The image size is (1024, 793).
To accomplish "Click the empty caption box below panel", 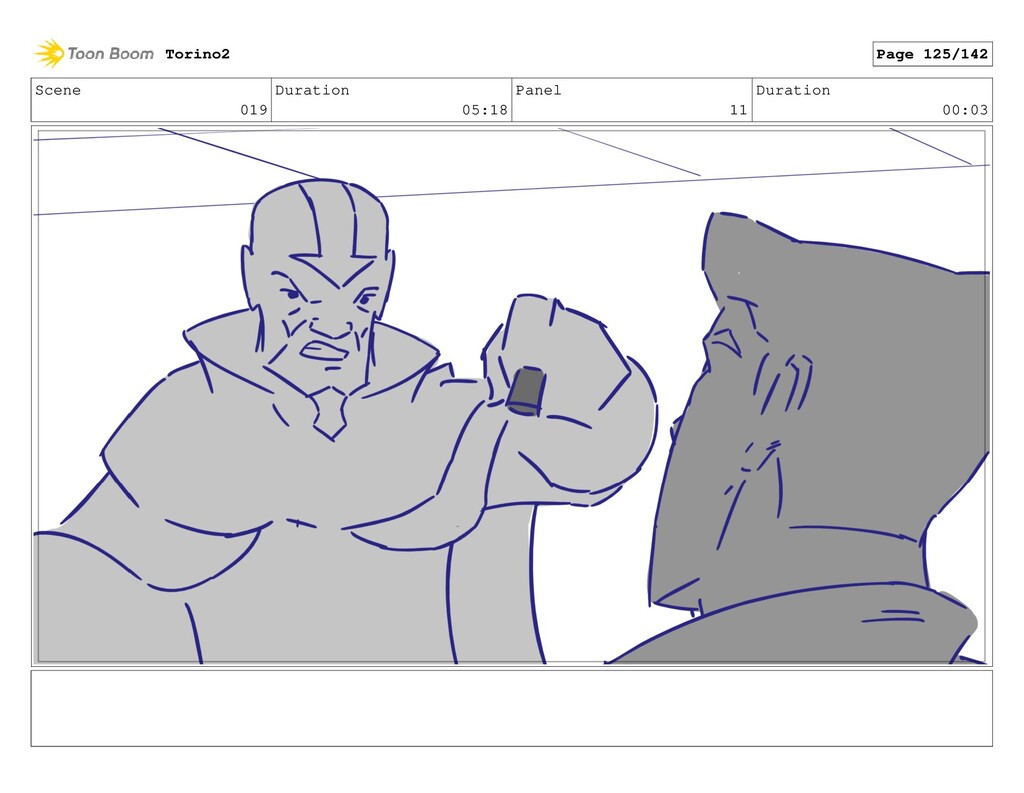I will pyautogui.click(x=511, y=708).
